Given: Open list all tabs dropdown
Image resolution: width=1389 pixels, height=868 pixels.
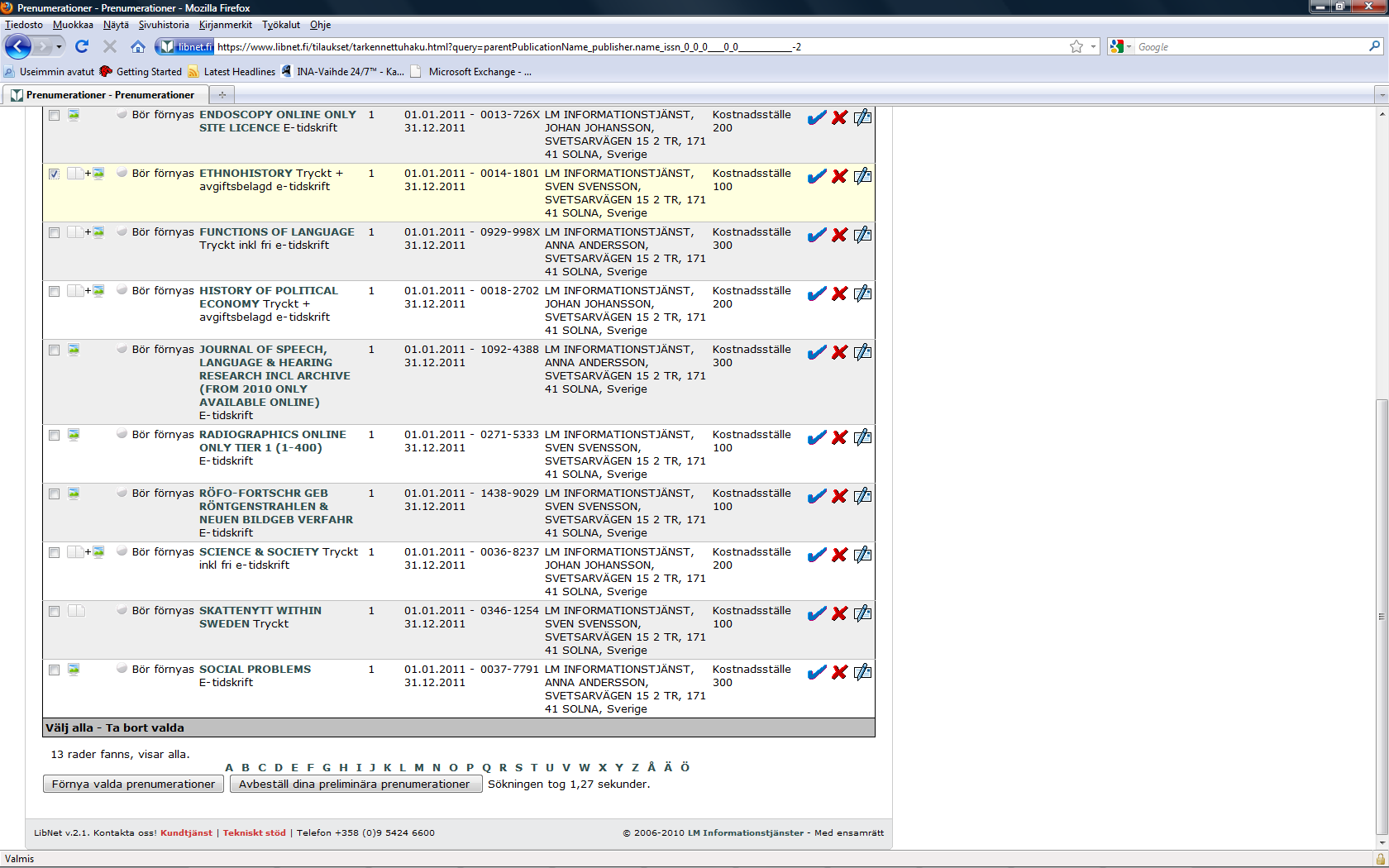Looking at the screenshot, I should (x=1381, y=95).
